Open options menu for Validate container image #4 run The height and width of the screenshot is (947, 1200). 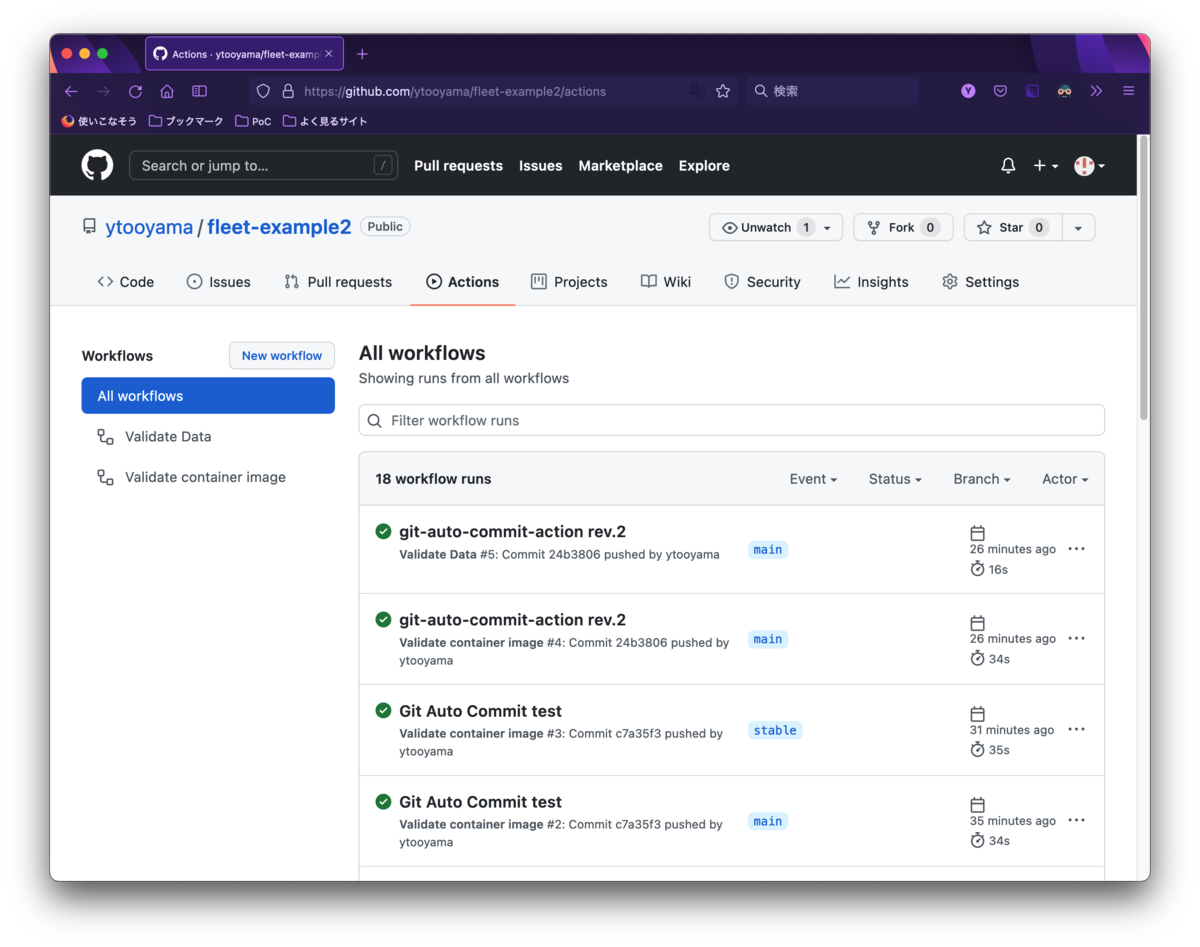[1076, 638]
